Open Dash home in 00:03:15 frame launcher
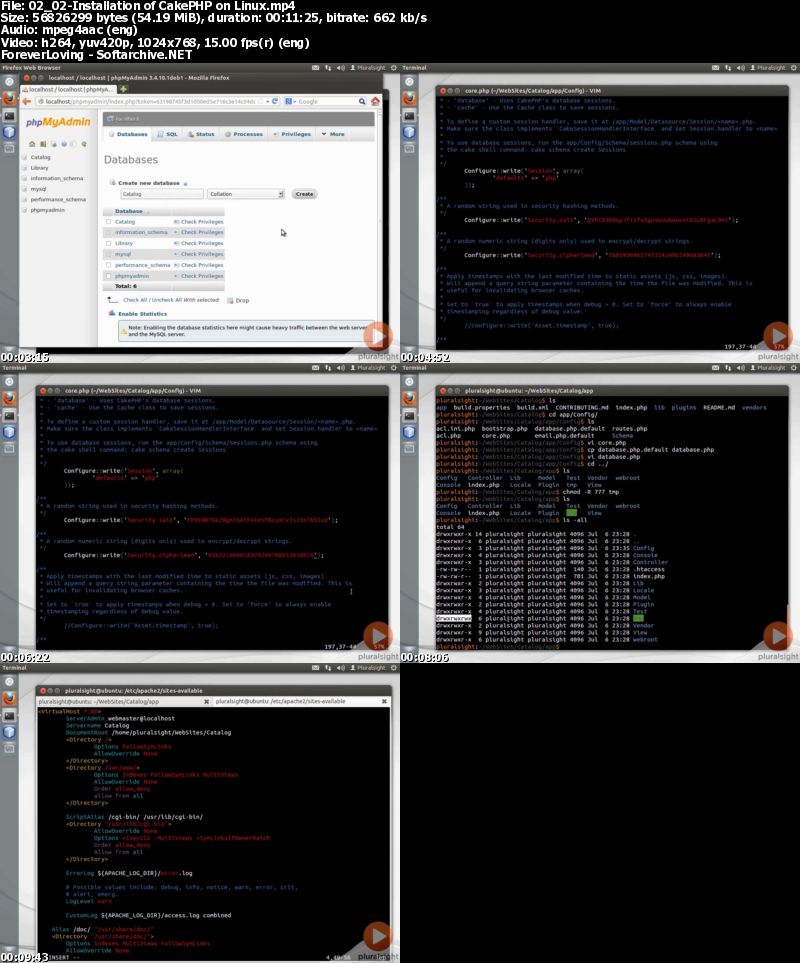The width and height of the screenshot is (800, 963). pyautogui.click(x=9, y=82)
